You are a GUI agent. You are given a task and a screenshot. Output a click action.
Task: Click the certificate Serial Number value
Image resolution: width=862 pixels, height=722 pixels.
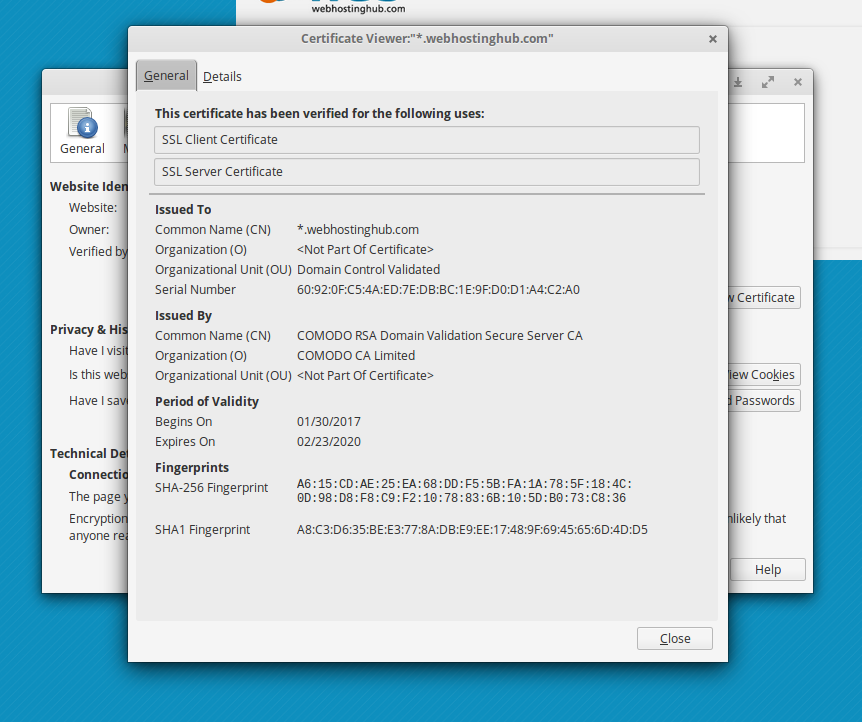click(x=438, y=290)
